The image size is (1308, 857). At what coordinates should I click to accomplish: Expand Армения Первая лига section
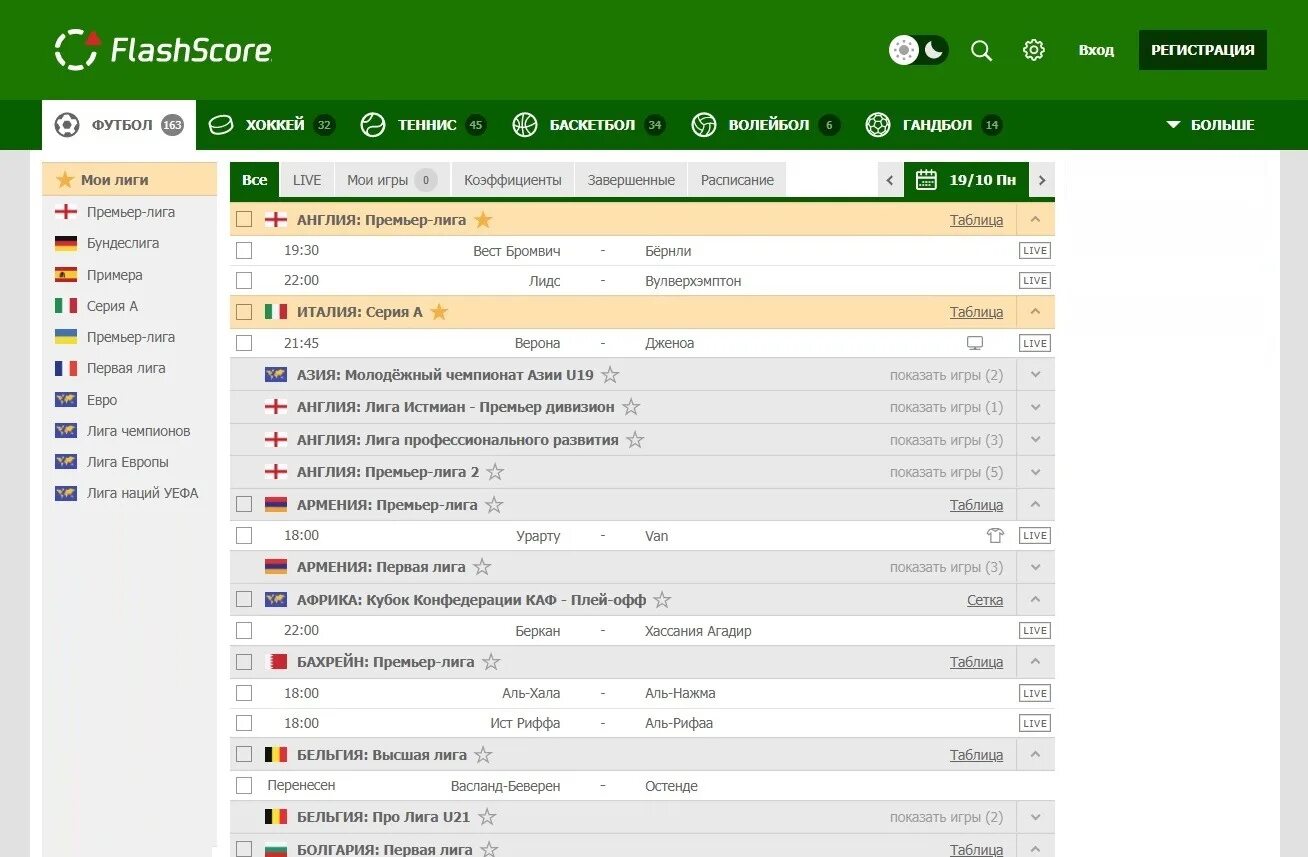(1035, 567)
